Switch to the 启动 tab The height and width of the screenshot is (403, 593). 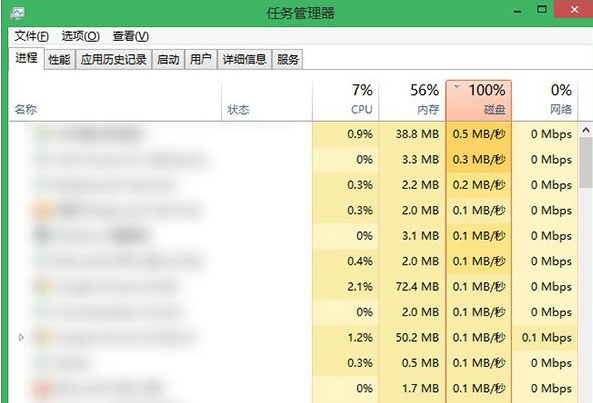point(168,59)
